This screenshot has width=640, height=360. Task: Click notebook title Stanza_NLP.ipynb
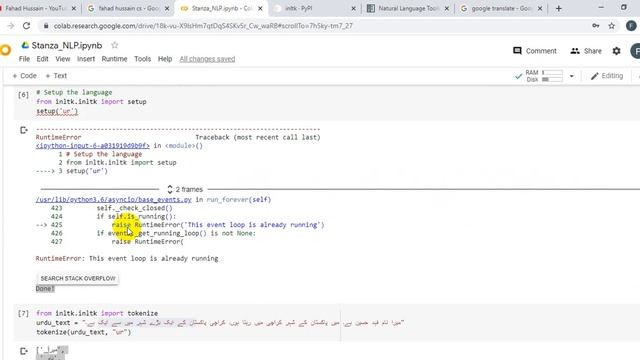[67, 45]
